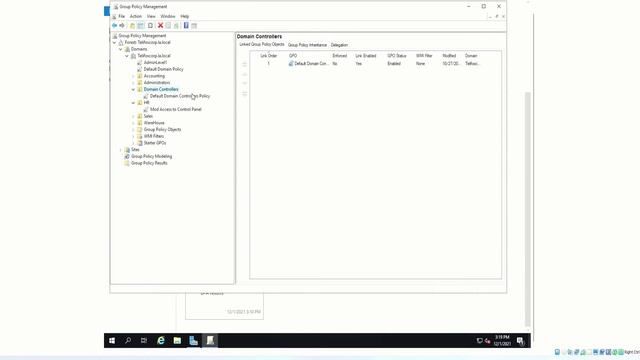Select the Group Policy Management root node

(142, 36)
